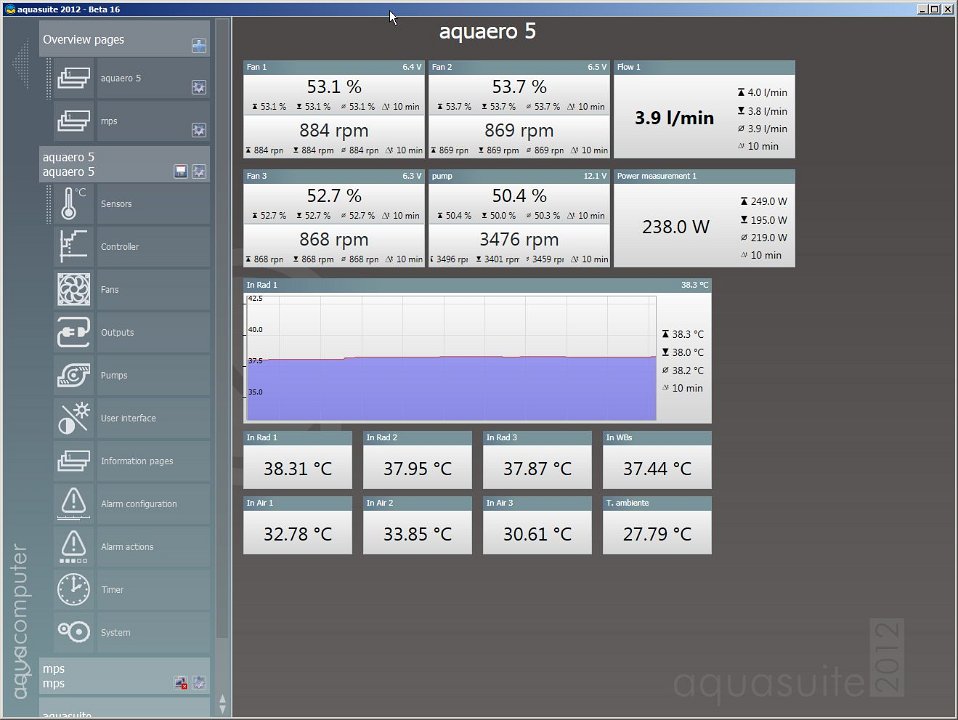
Task: Click the 38.2 °C average beside the chart
Action: click(x=688, y=370)
